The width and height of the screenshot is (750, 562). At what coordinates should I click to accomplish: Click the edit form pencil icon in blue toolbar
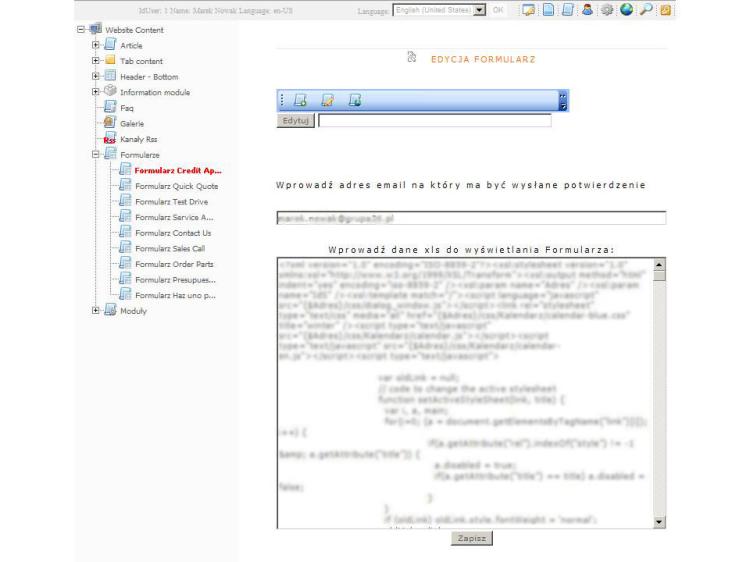pyautogui.click(x=328, y=100)
